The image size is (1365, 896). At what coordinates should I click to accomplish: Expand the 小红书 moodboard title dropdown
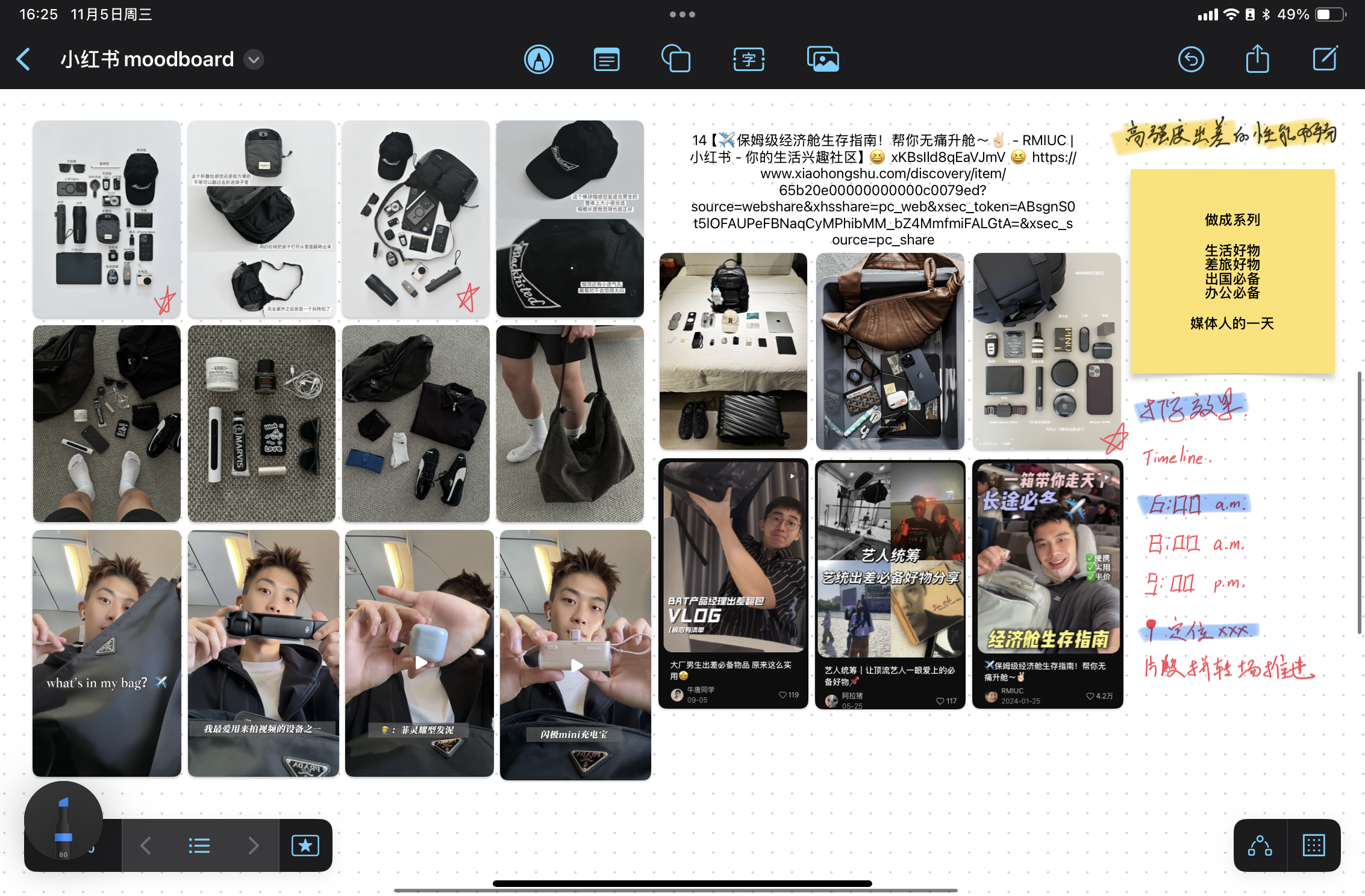(254, 60)
